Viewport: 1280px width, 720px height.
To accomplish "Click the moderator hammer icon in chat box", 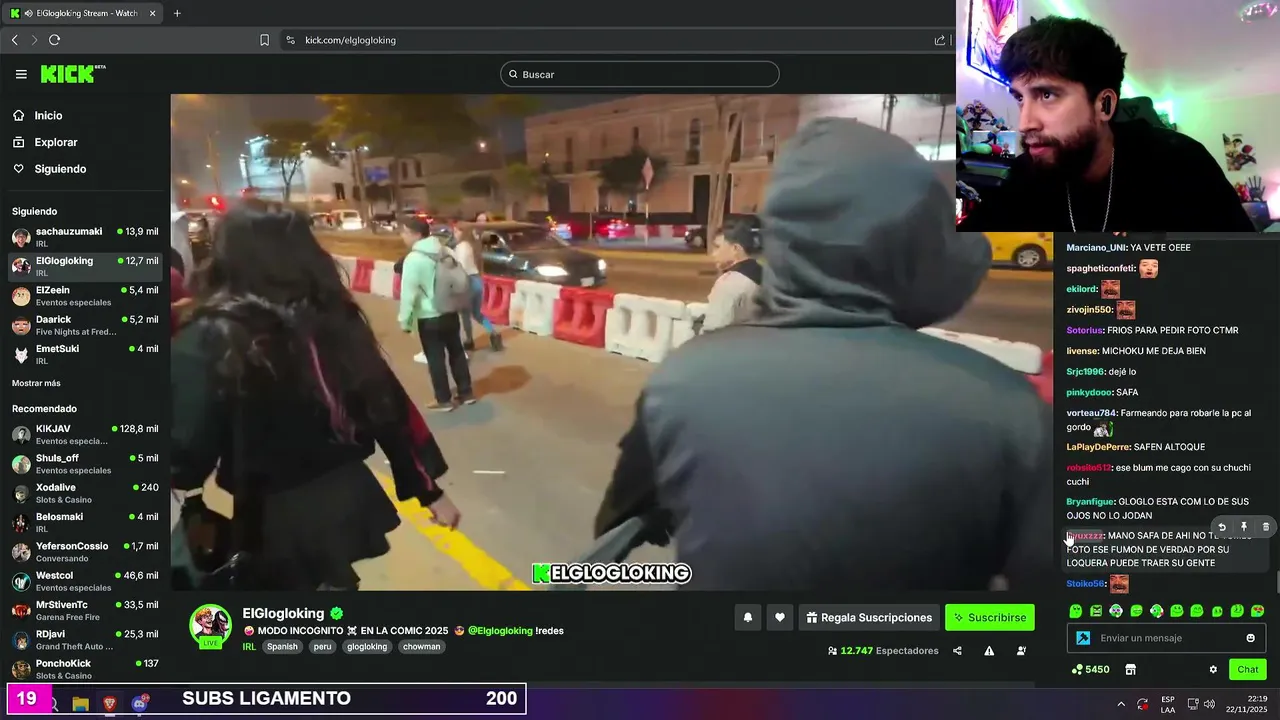I will (x=1083, y=638).
